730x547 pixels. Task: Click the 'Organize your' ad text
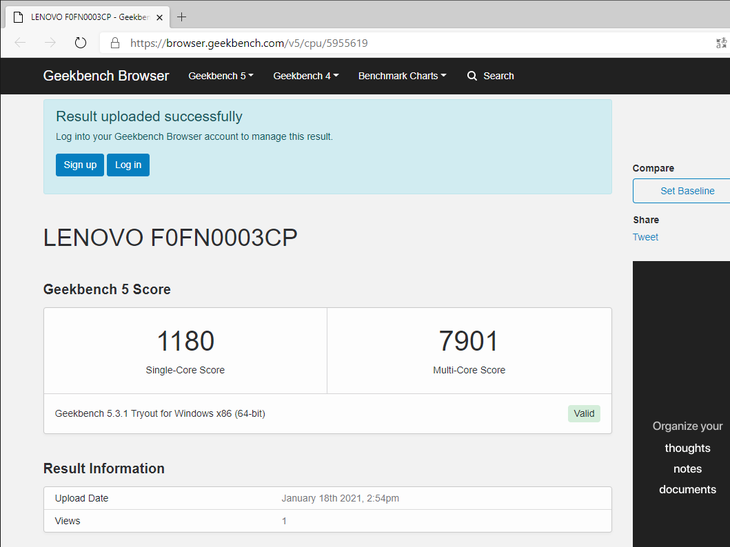point(688,426)
